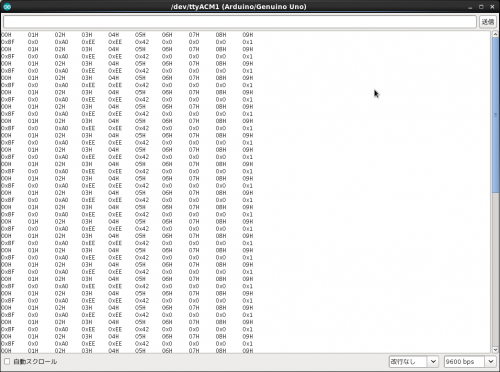
Task: Click the window title /dev/ttyACM1 text
Action: coord(195,7)
